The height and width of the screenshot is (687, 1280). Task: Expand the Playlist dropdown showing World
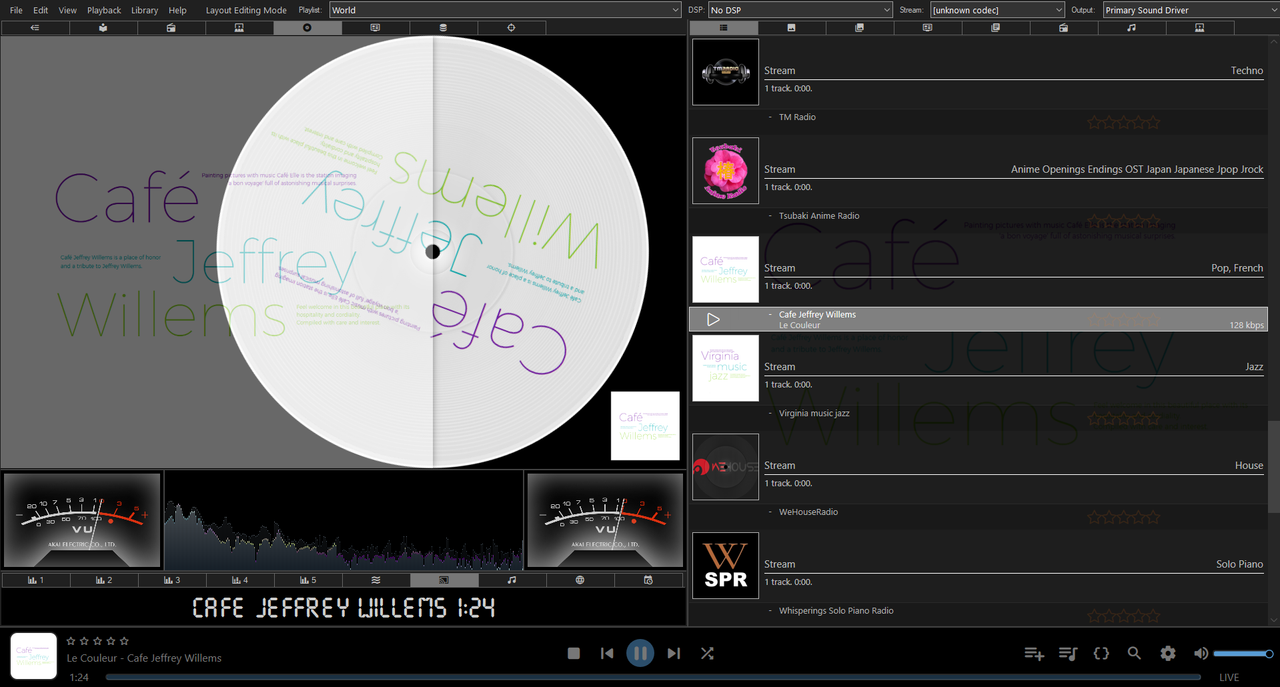[505, 10]
